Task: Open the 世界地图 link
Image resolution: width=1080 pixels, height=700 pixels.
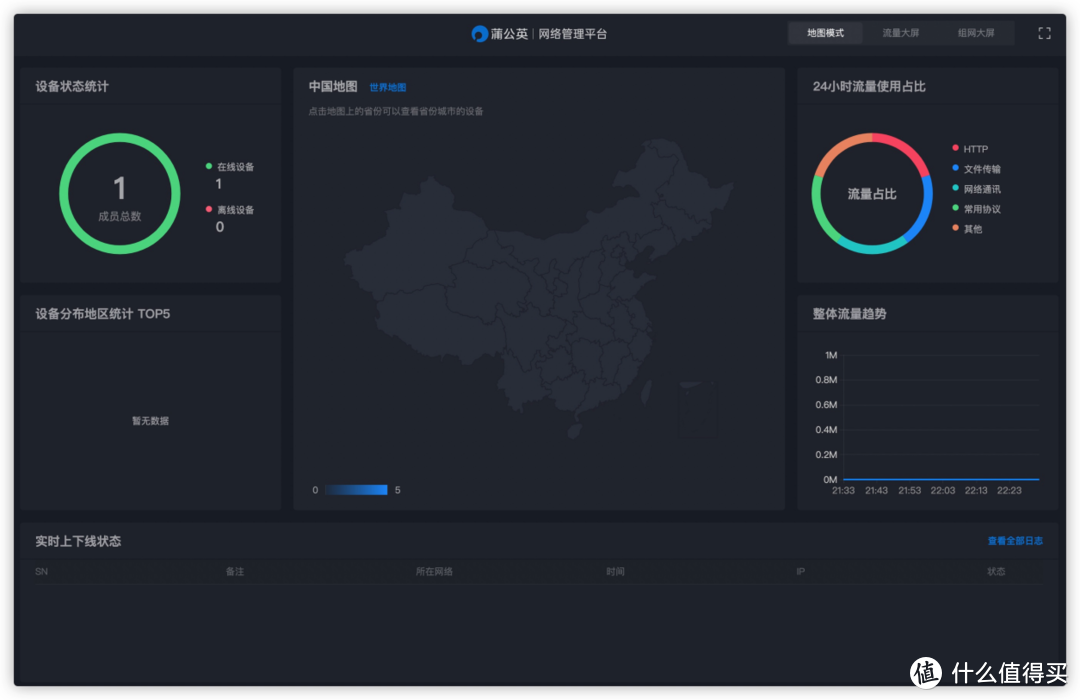Action: point(388,88)
